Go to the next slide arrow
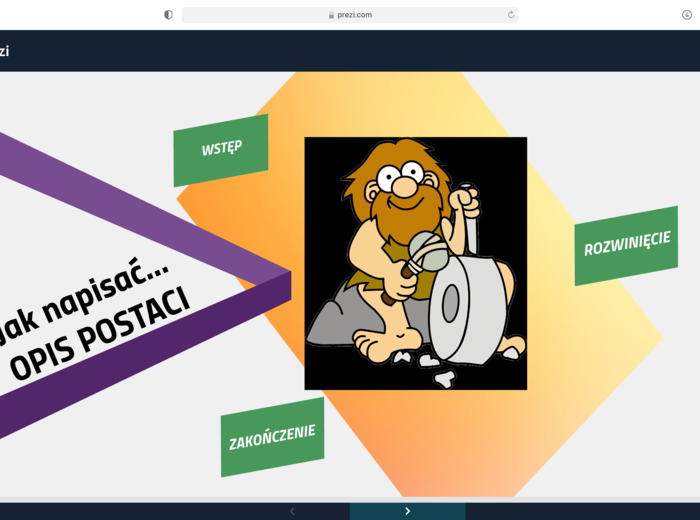700x520 pixels. (407, 511)
